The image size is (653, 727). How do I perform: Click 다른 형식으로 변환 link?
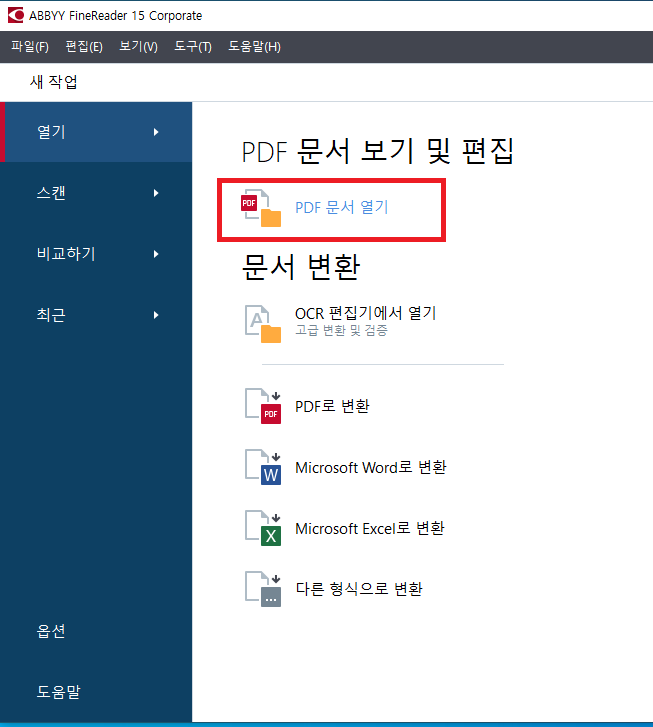pyautogui.click(x=359, y=589)
